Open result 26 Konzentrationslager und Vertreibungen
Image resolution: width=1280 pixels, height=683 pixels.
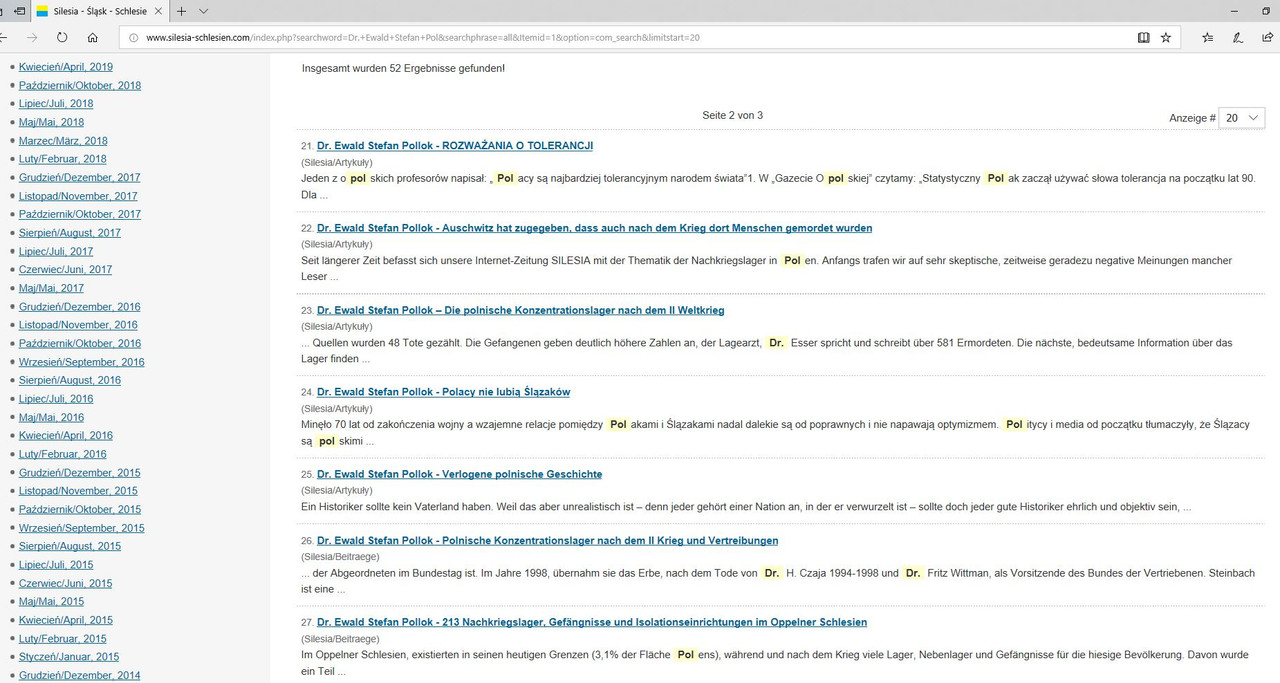coord(547,540)
